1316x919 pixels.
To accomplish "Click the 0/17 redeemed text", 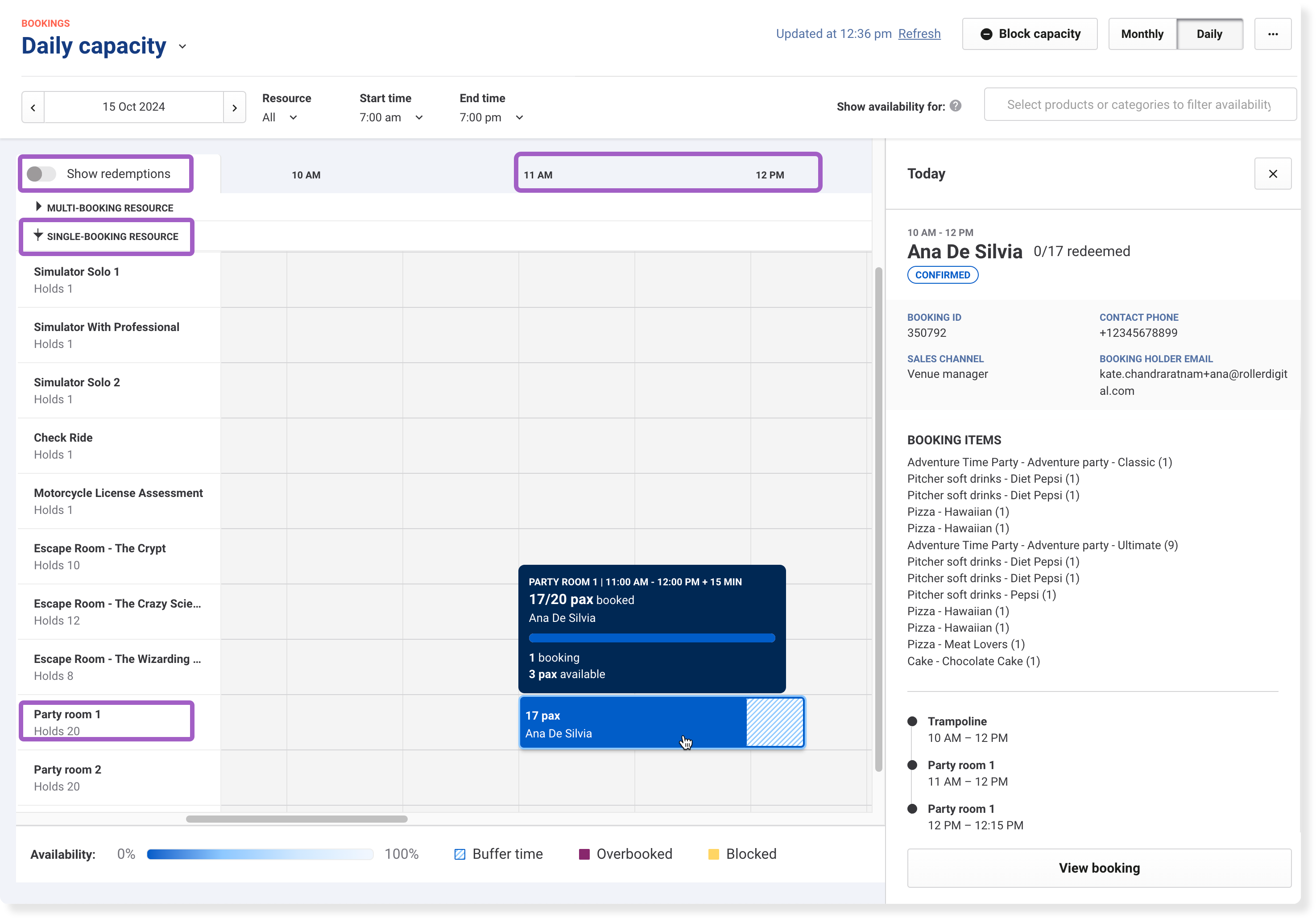I will (1081, 252).
